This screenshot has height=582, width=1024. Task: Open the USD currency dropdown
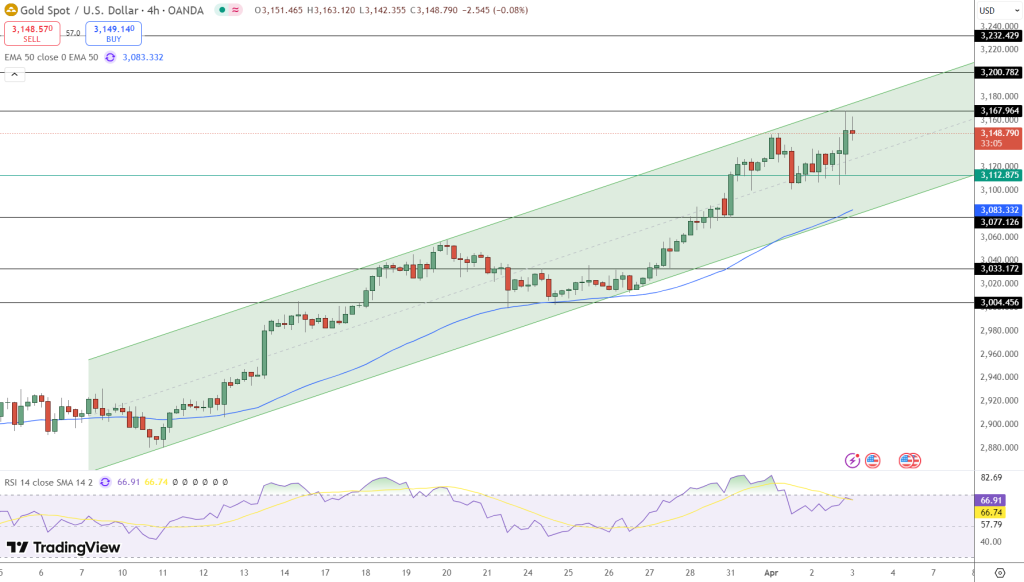[x=999, y=10]
